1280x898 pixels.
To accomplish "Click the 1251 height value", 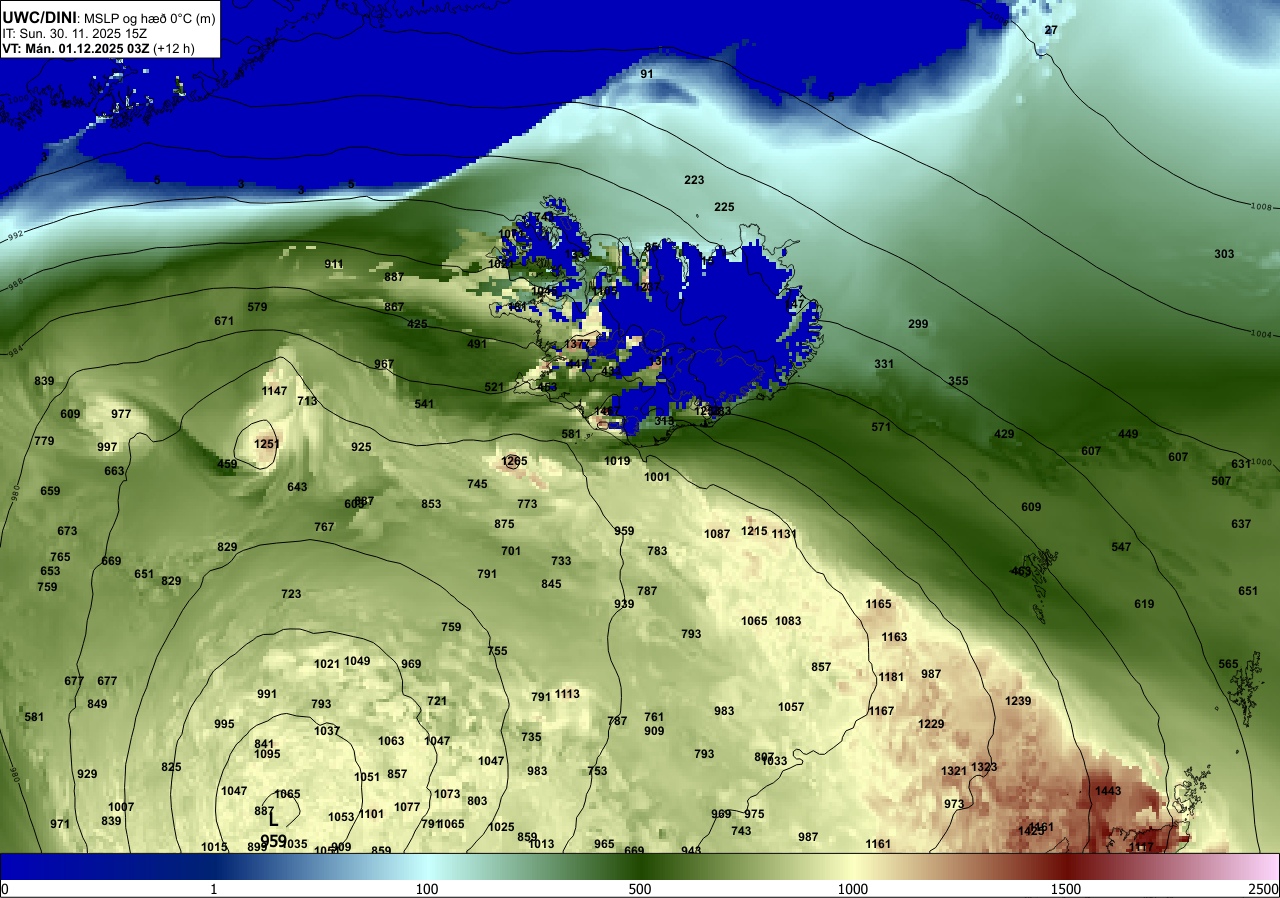I will (267, 444).
